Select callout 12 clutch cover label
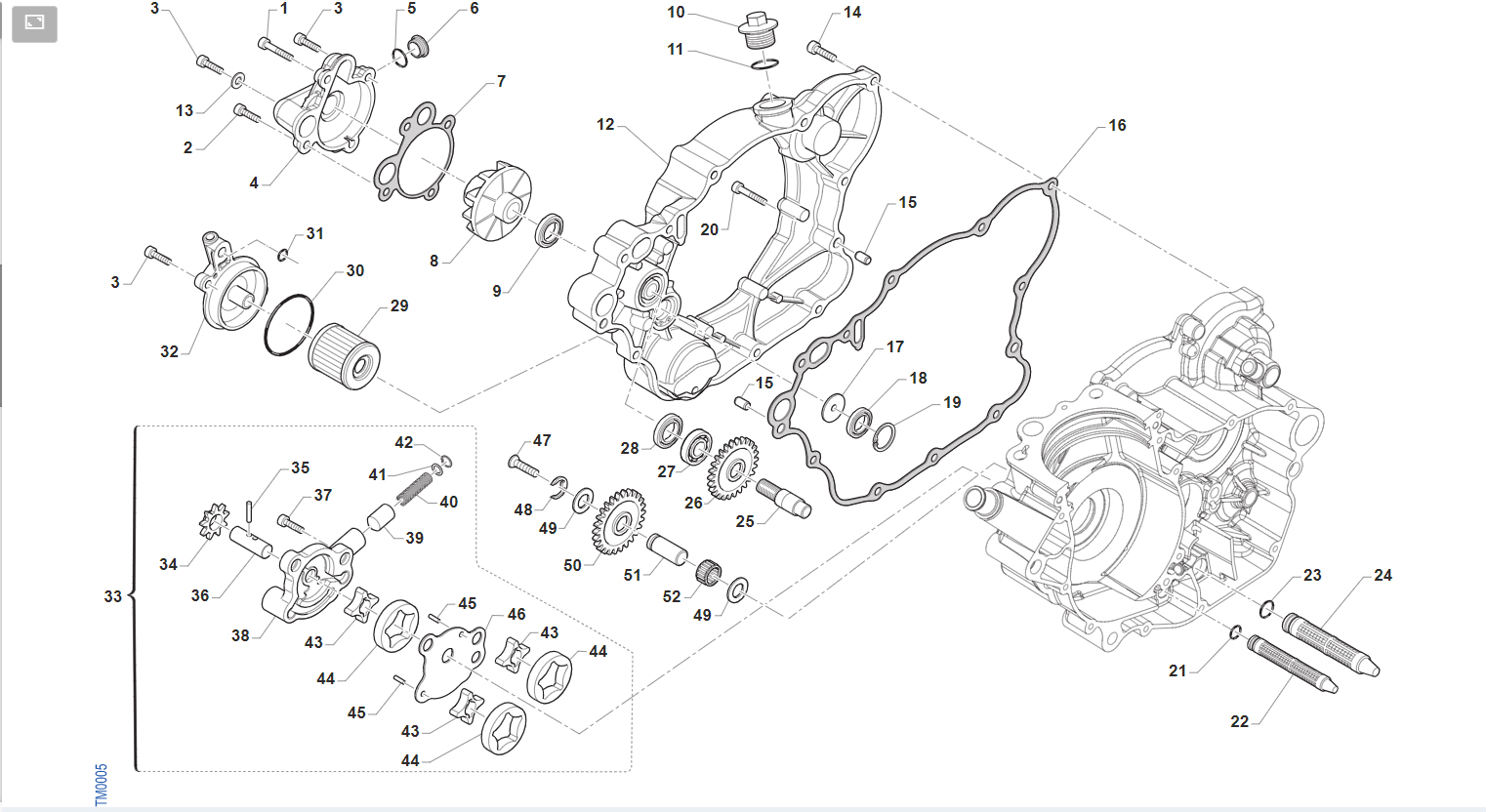The height and width of the screenshot is (812, 1486). click(605, 125)
